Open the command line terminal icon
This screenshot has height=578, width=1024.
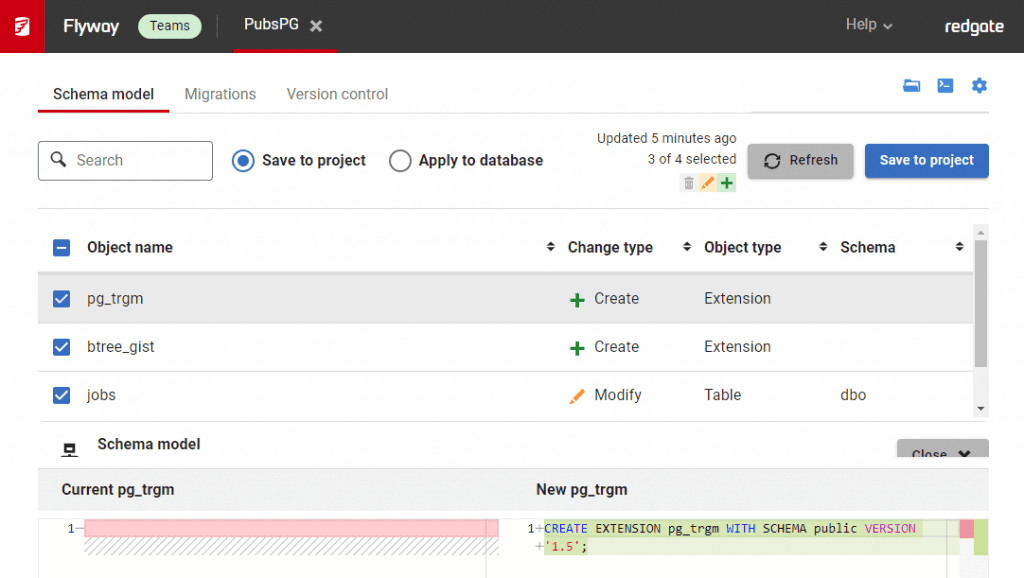tap(945, 86)
